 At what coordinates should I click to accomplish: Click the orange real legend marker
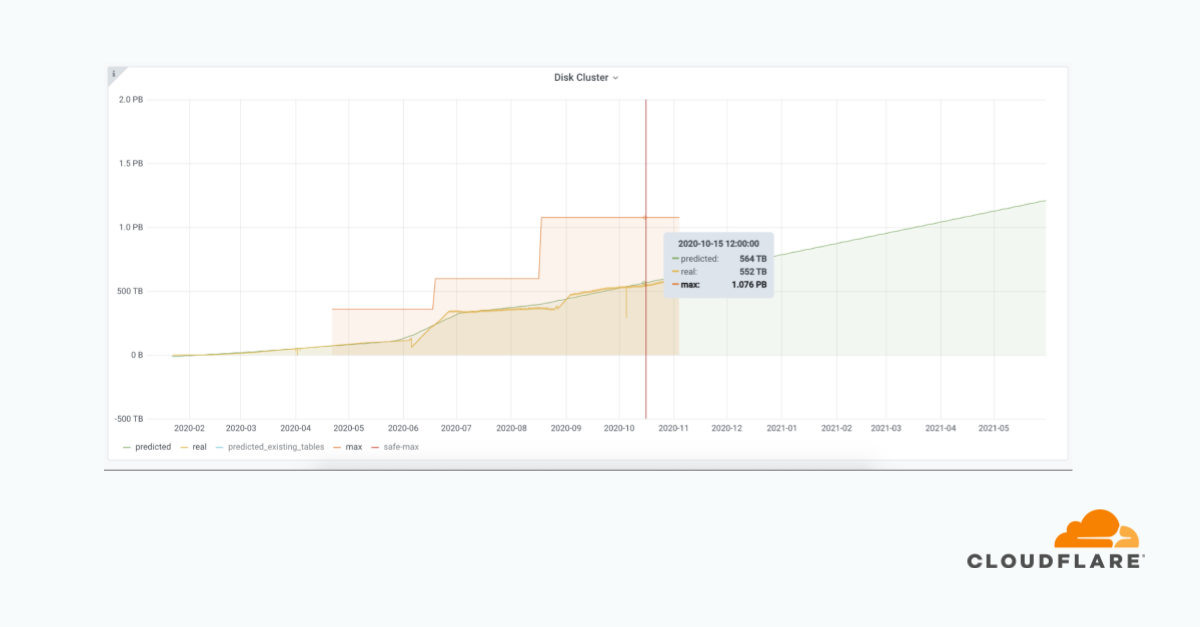click(183, 447)
